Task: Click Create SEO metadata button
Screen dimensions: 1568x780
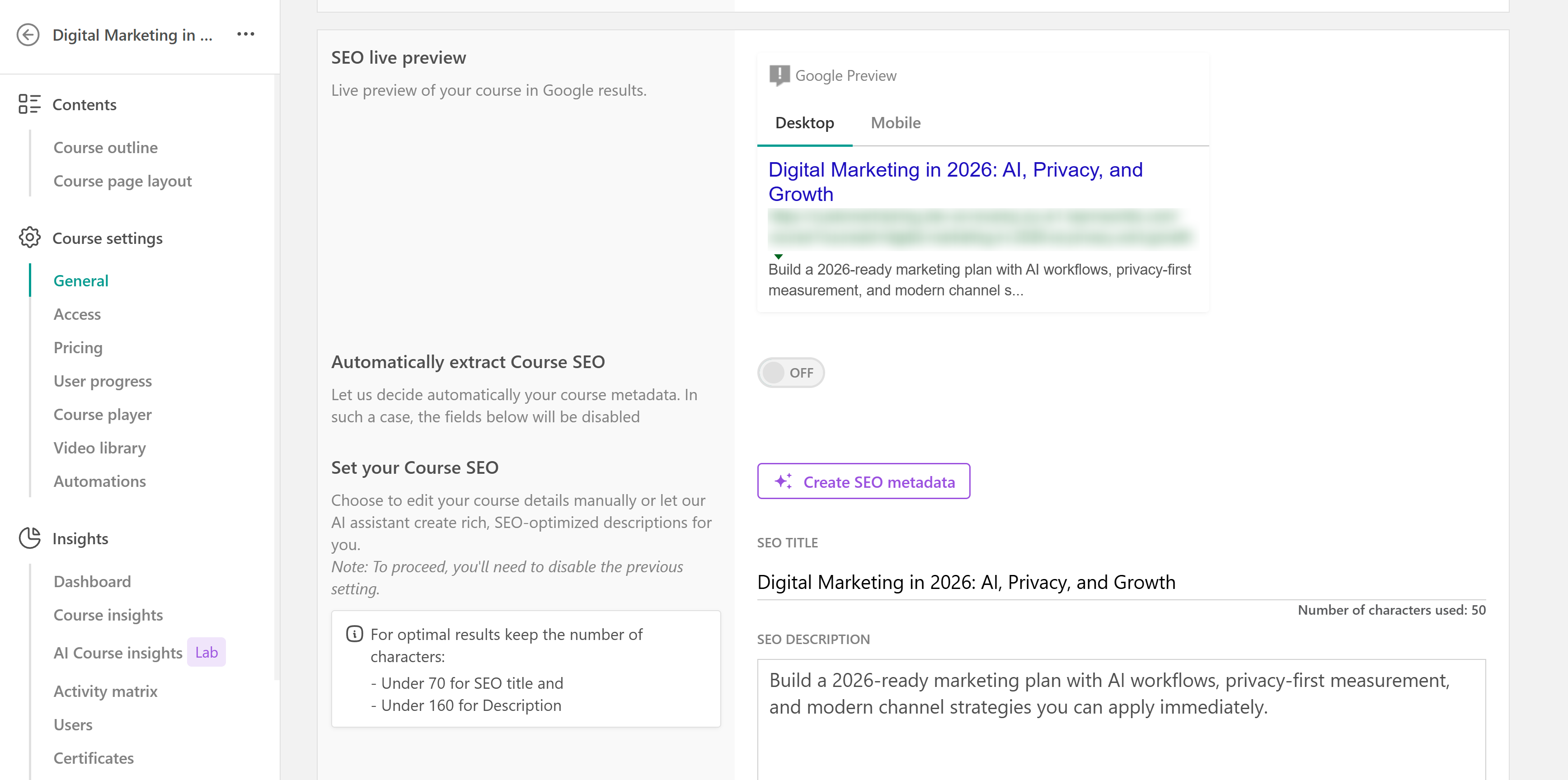Action: click(x=863, y=481)
